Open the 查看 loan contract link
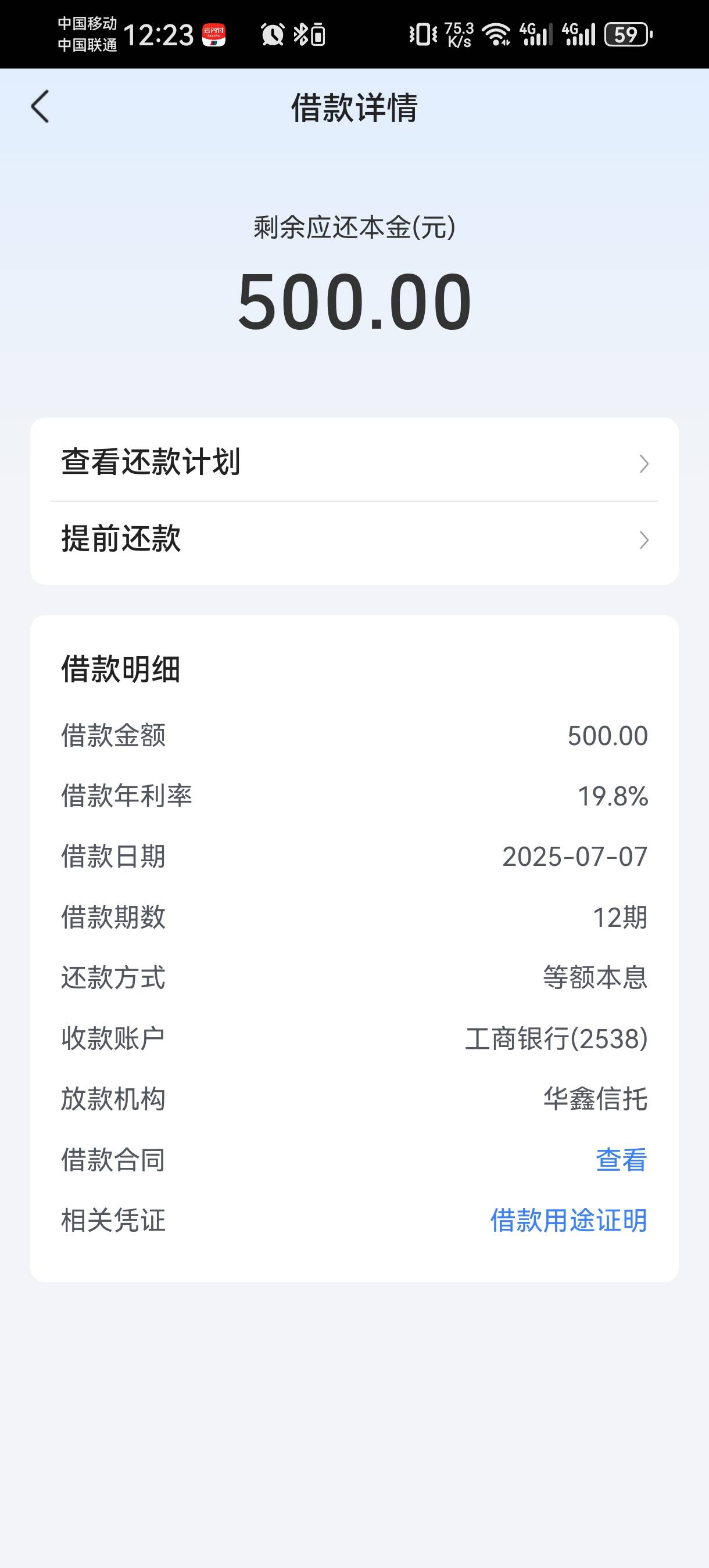The width and height of the screenshot is (709, 1568). coord(621,1160)
